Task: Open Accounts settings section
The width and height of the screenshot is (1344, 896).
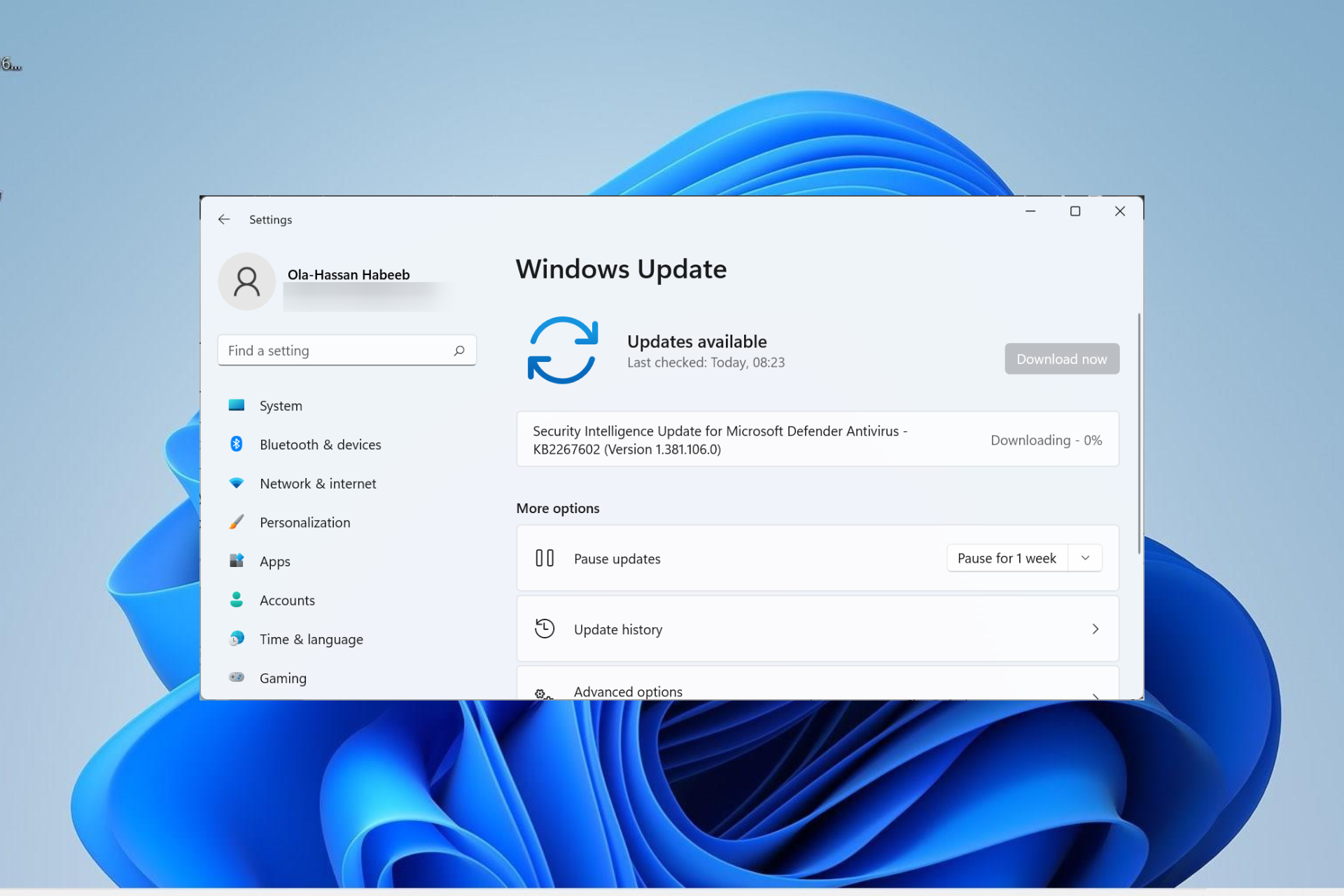Action: (286, 599)
